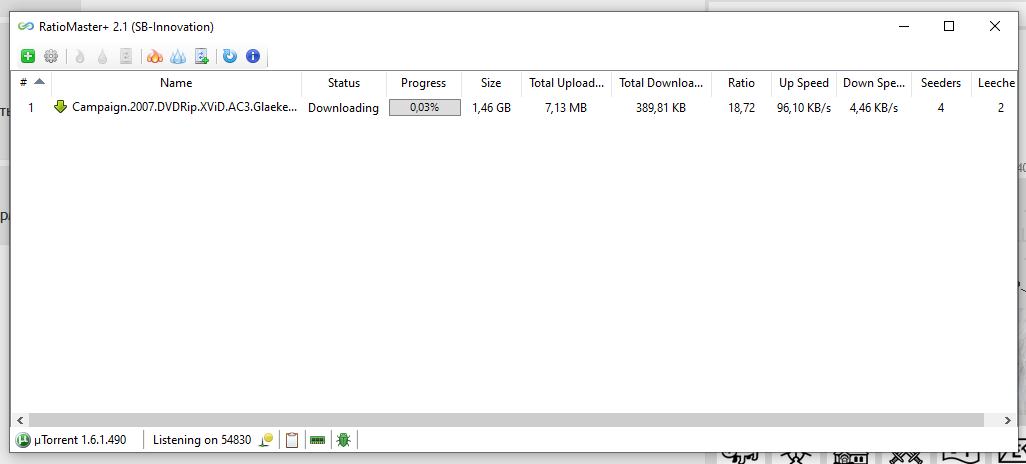The image size is (1026, 464).
Task: Sort list by Leechers column header
Action: click(995, 83)
